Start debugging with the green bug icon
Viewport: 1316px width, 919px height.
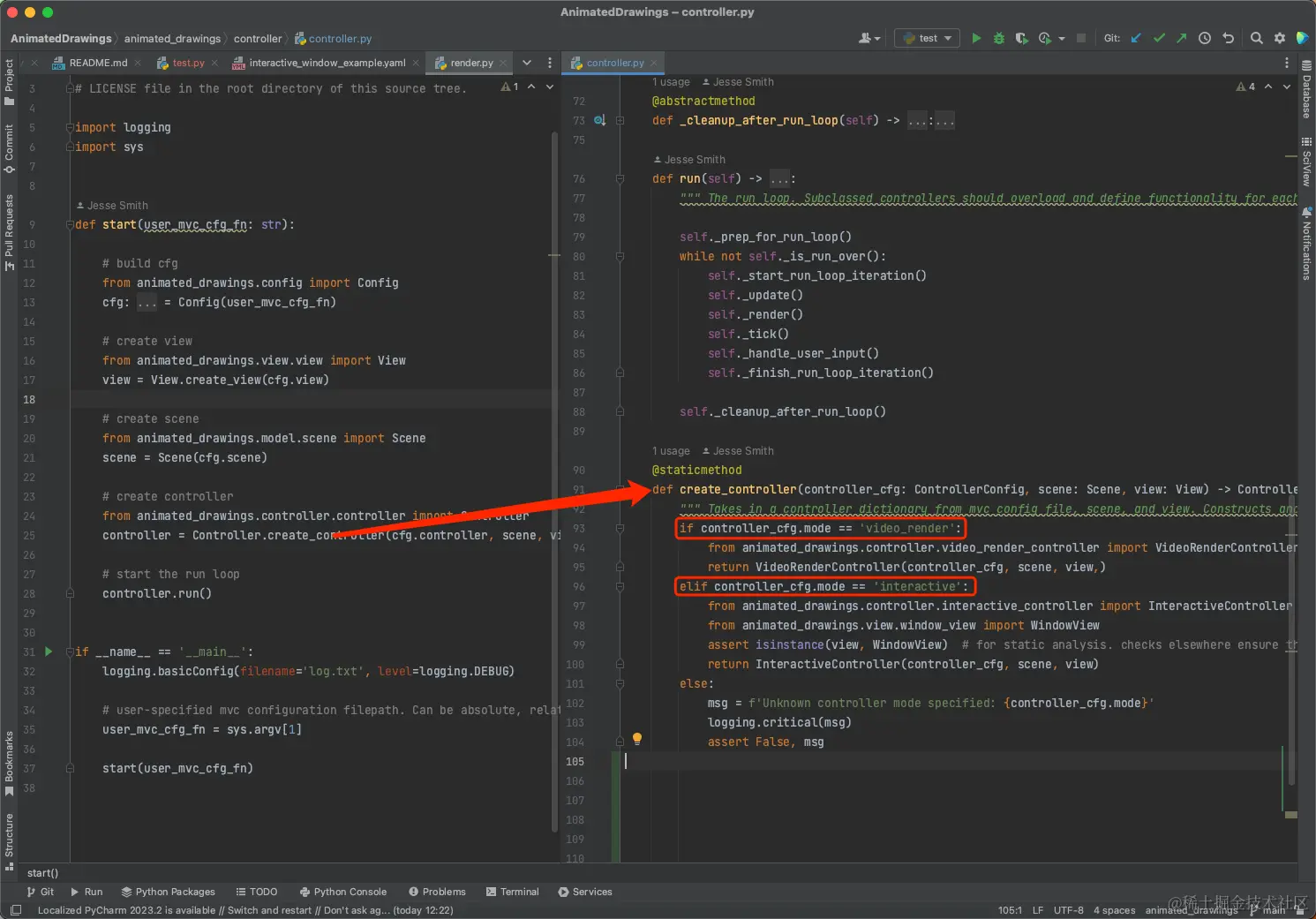(999, 38)
